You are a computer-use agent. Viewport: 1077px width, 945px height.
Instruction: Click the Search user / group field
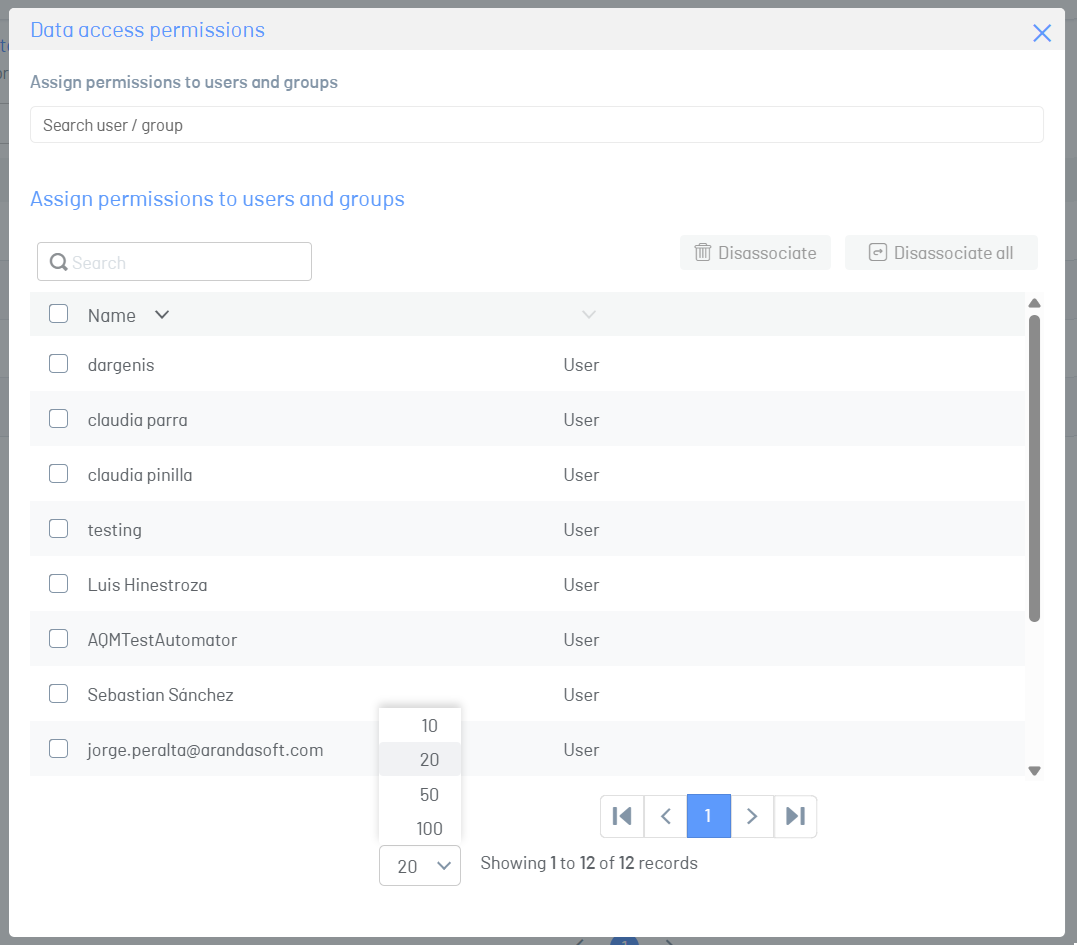tap(536, 124)
